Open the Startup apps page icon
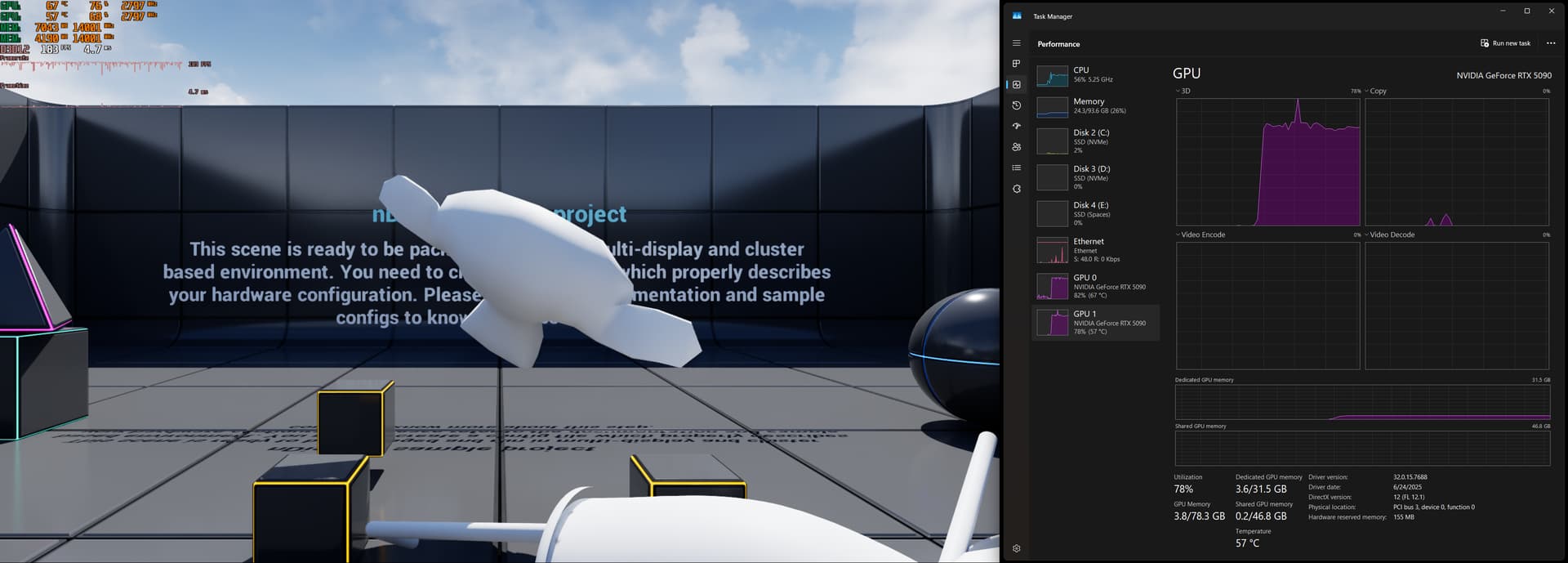 tap(1016, 126)
